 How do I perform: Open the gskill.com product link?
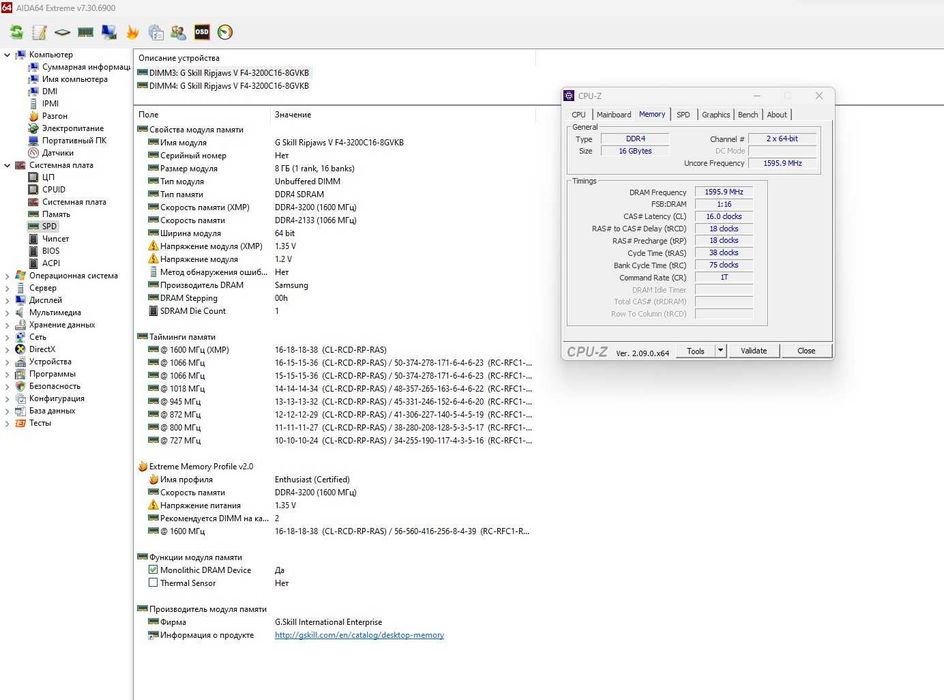359,635
